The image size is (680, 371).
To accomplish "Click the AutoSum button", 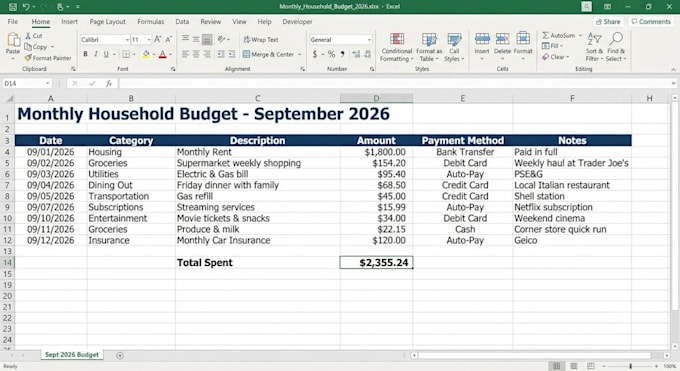I will 559,36.
